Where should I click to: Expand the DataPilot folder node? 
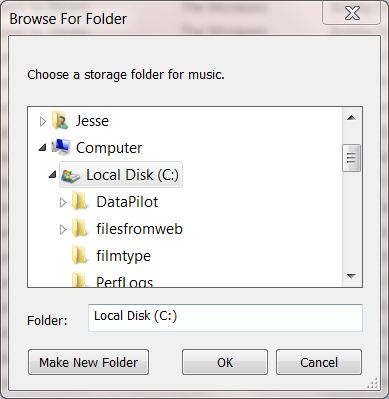click(63, 202)
